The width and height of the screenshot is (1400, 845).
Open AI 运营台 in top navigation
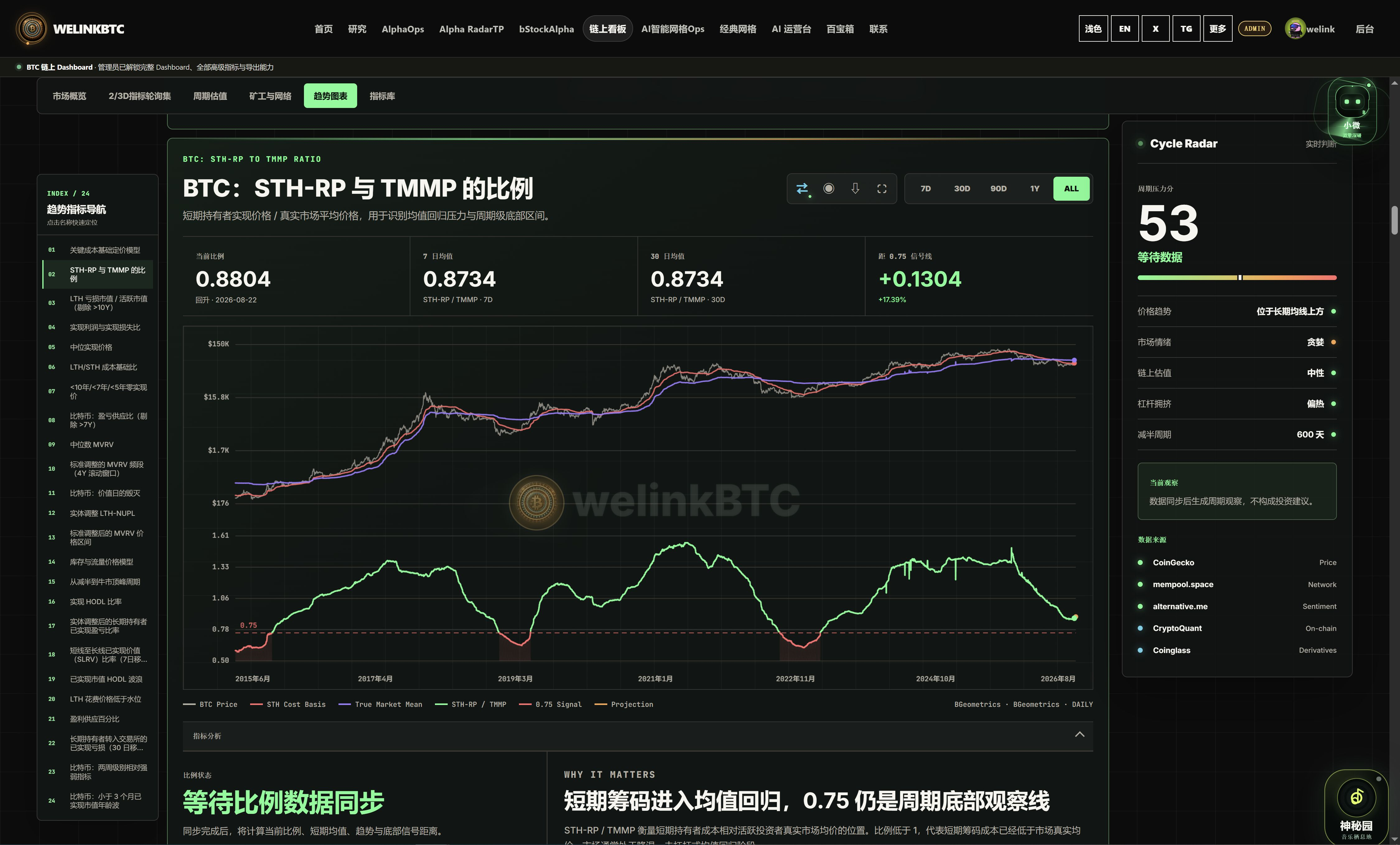pos(791,29)
